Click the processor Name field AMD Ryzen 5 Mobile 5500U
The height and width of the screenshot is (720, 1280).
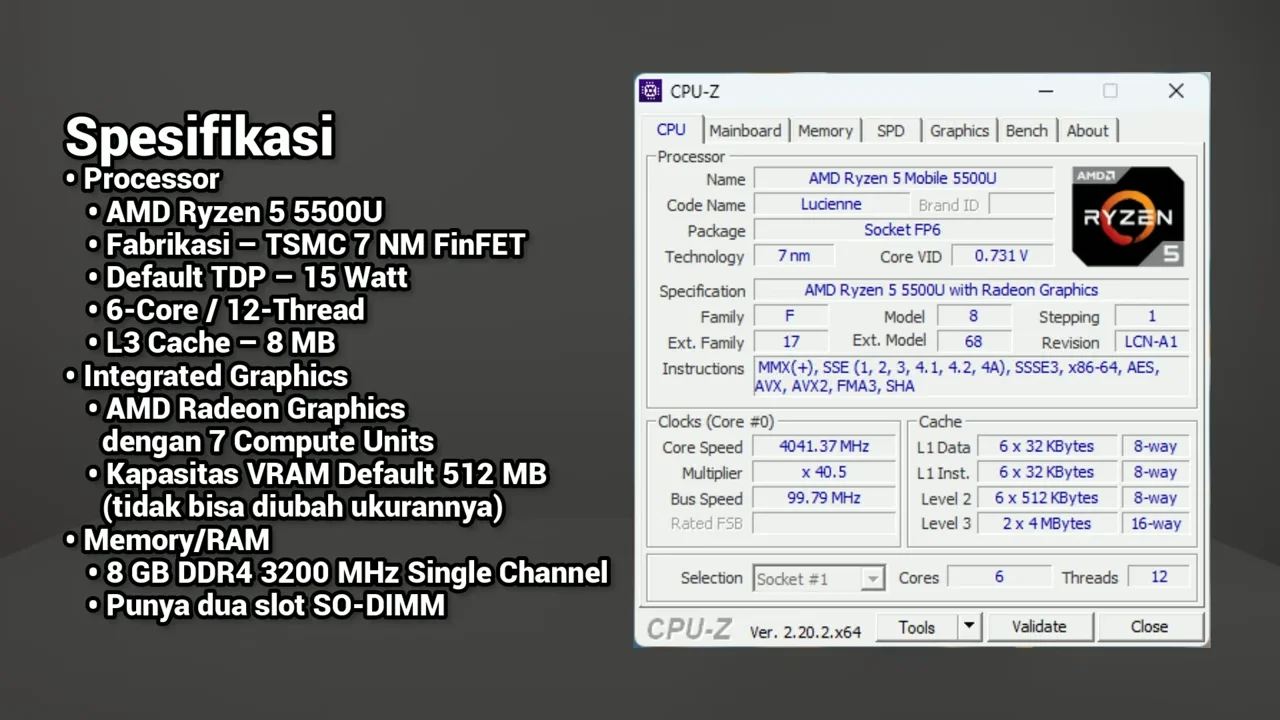click(902, 178)
